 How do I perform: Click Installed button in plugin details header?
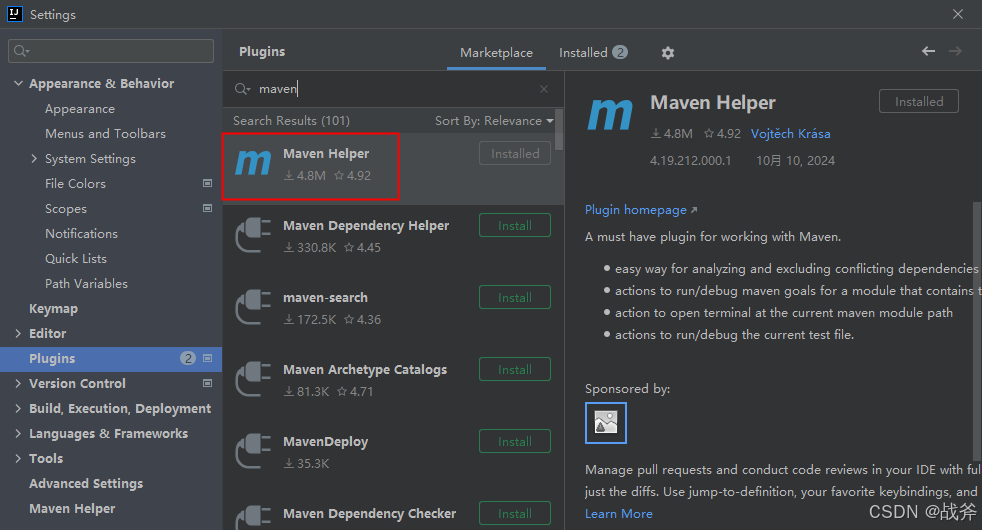[x=919, y=101]
